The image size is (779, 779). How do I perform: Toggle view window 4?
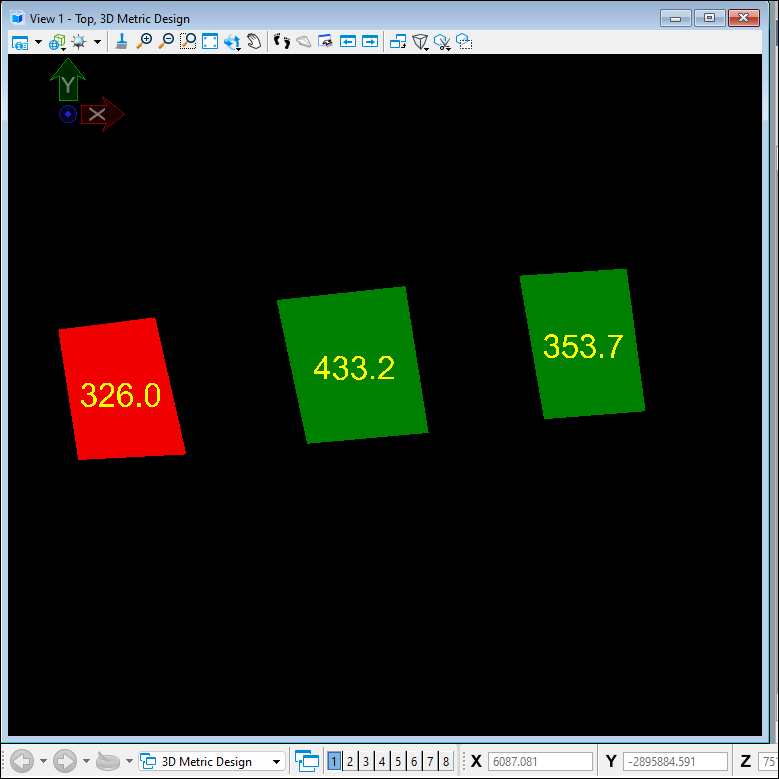coord(382,761)
